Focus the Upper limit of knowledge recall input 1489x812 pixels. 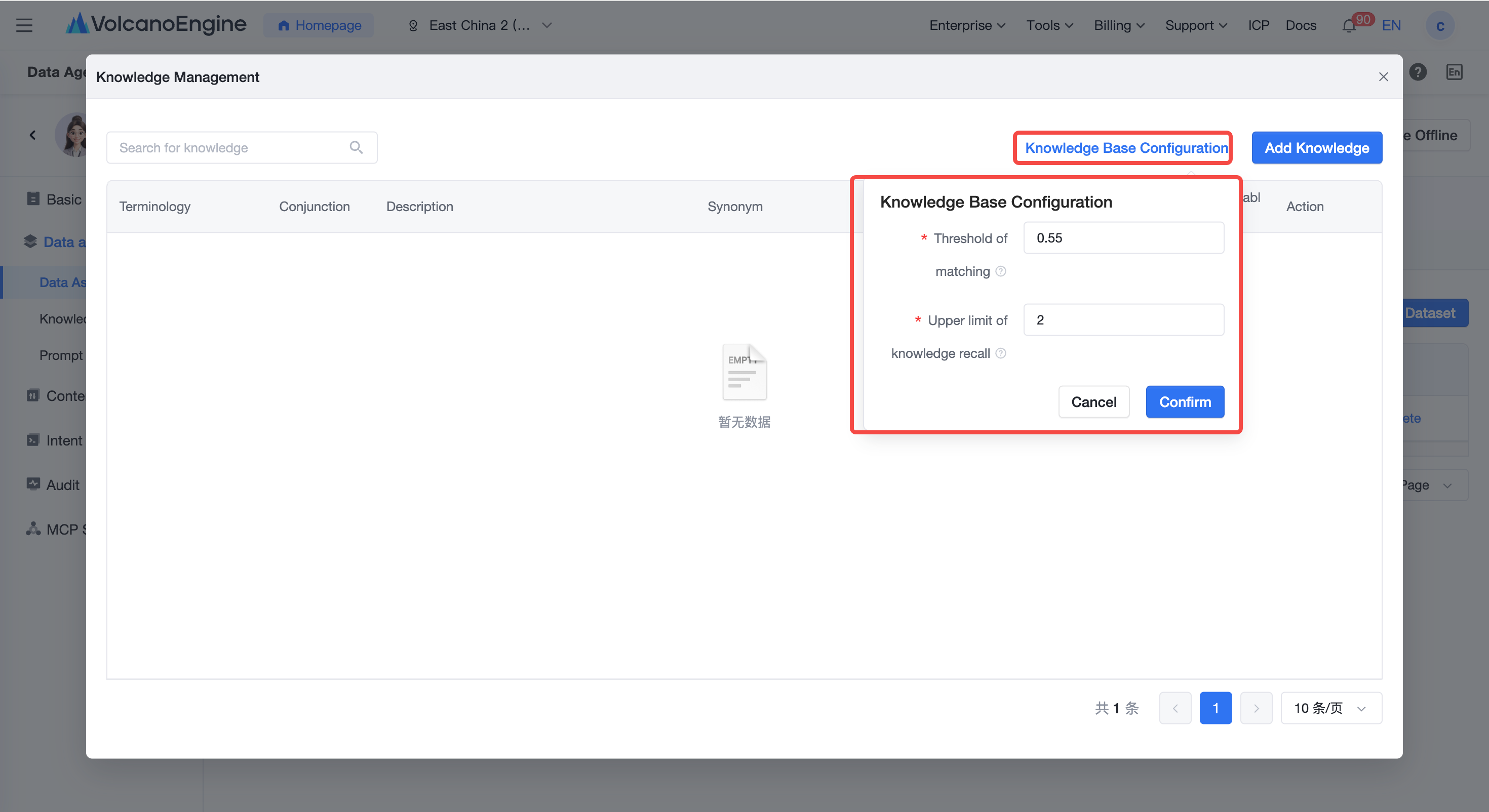(x=1124, y=319)
